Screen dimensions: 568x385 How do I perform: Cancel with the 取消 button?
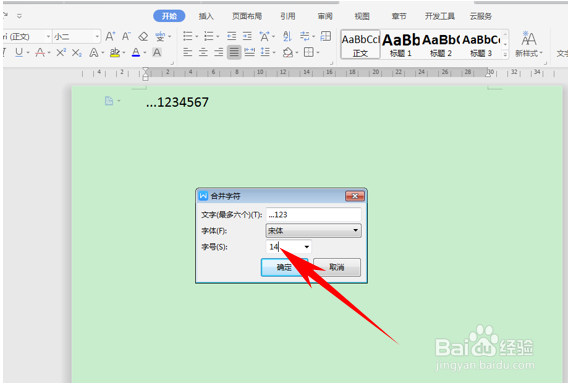(x=337, y=267)
